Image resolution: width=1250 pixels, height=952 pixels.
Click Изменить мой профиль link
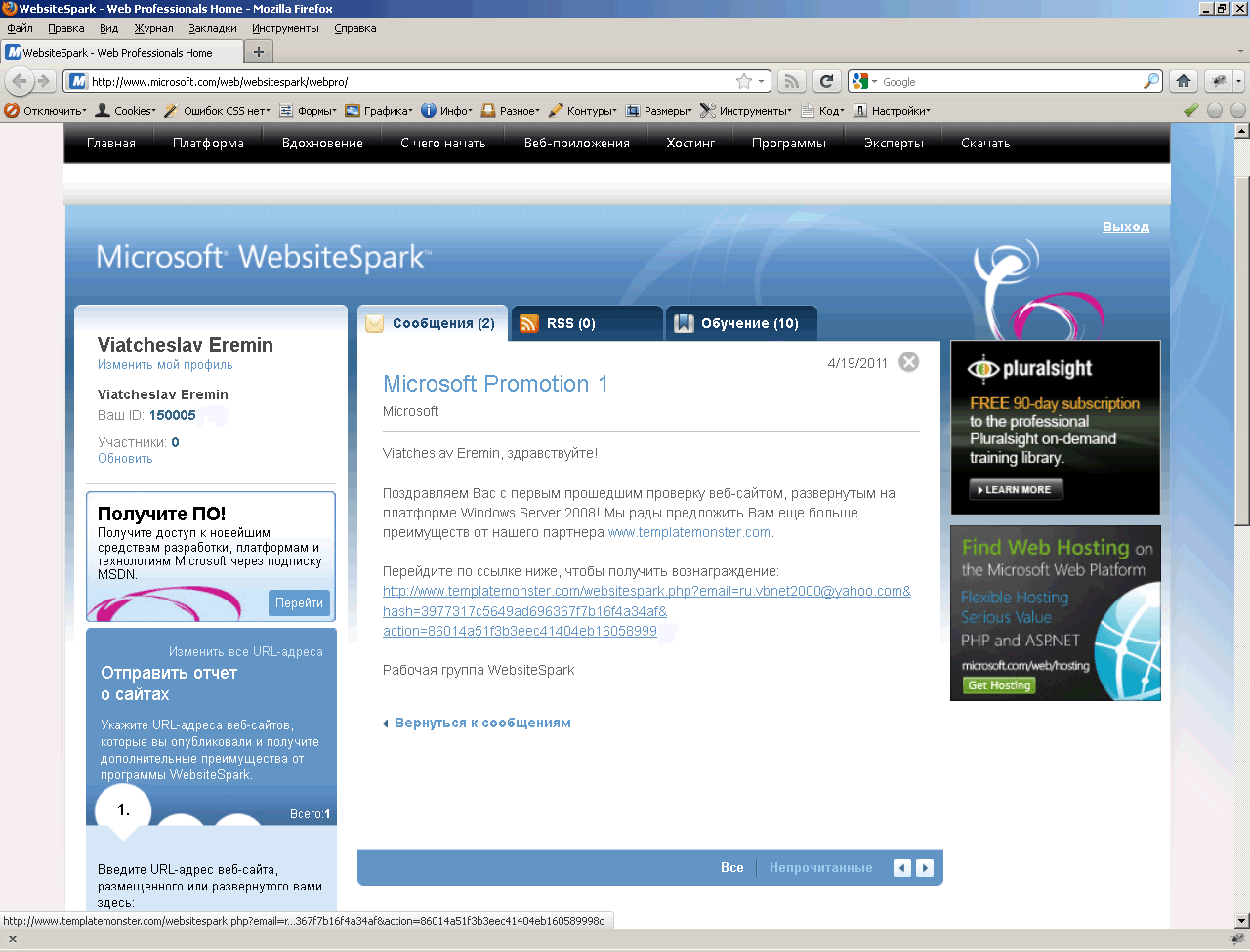[x=165, y=365]
